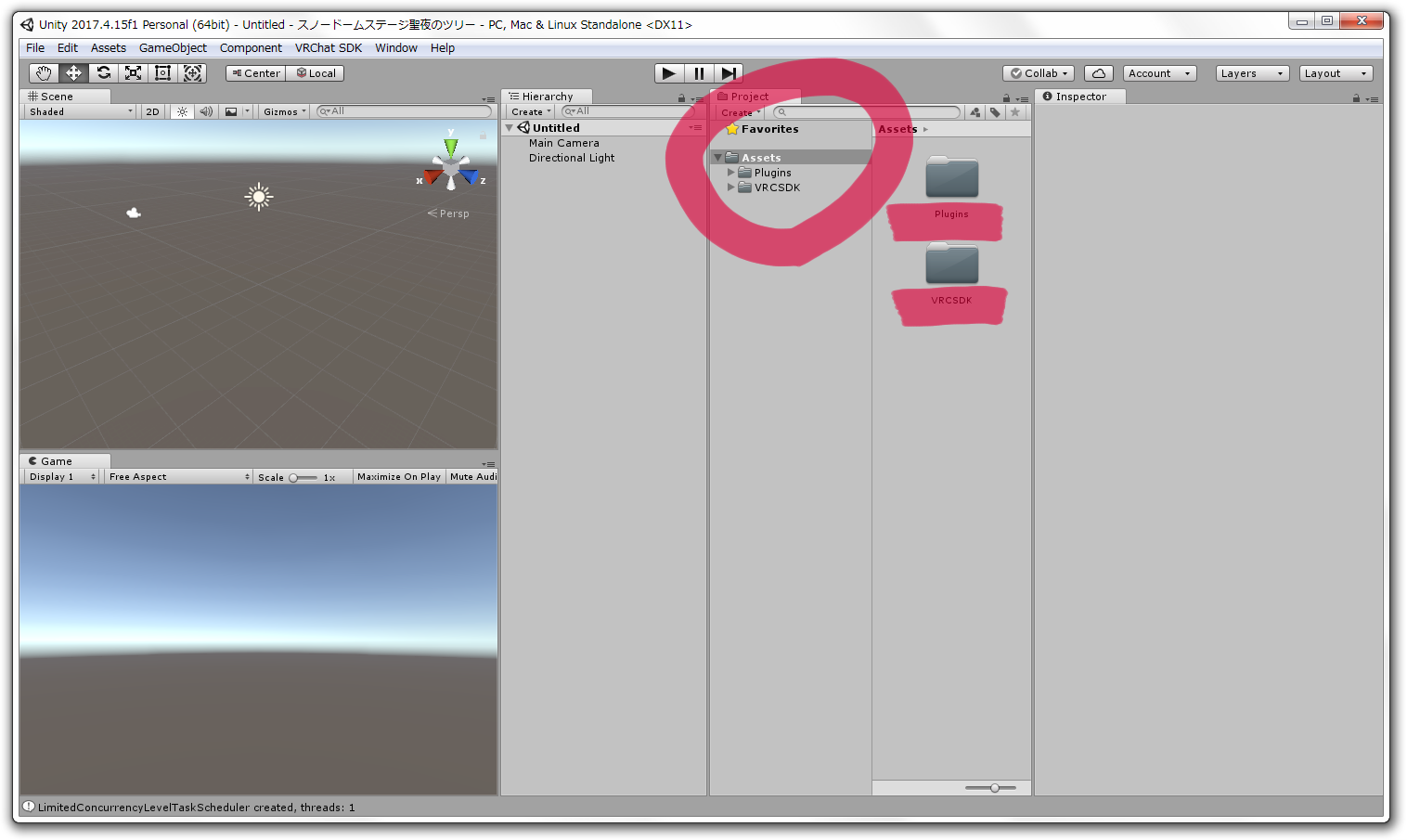Open the Gizmos dropdown in Scene view
The image size is (1407, 840).
pos(285,111)
